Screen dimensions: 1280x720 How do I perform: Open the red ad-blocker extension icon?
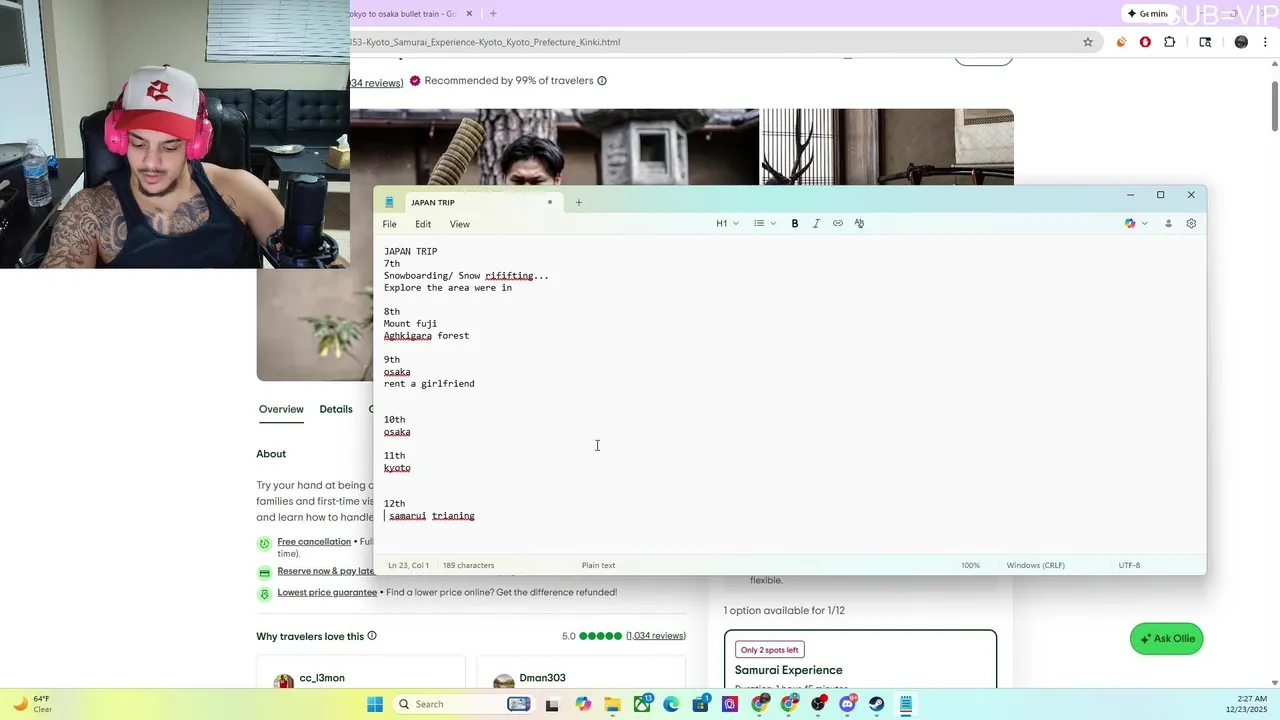pos(1145,42)
